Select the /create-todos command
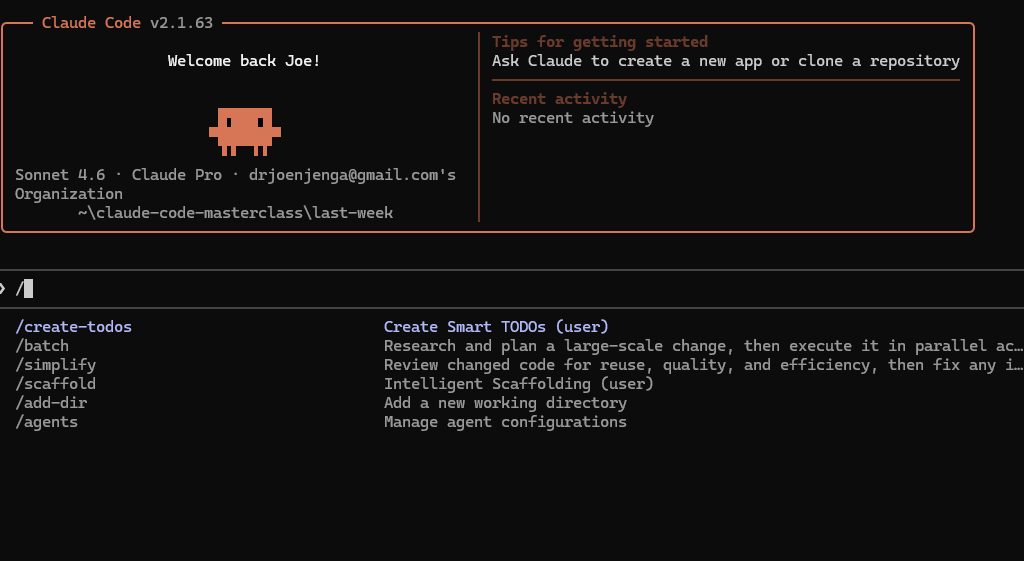The width and height of the screenshot is (1024, 561). (73, 327)
